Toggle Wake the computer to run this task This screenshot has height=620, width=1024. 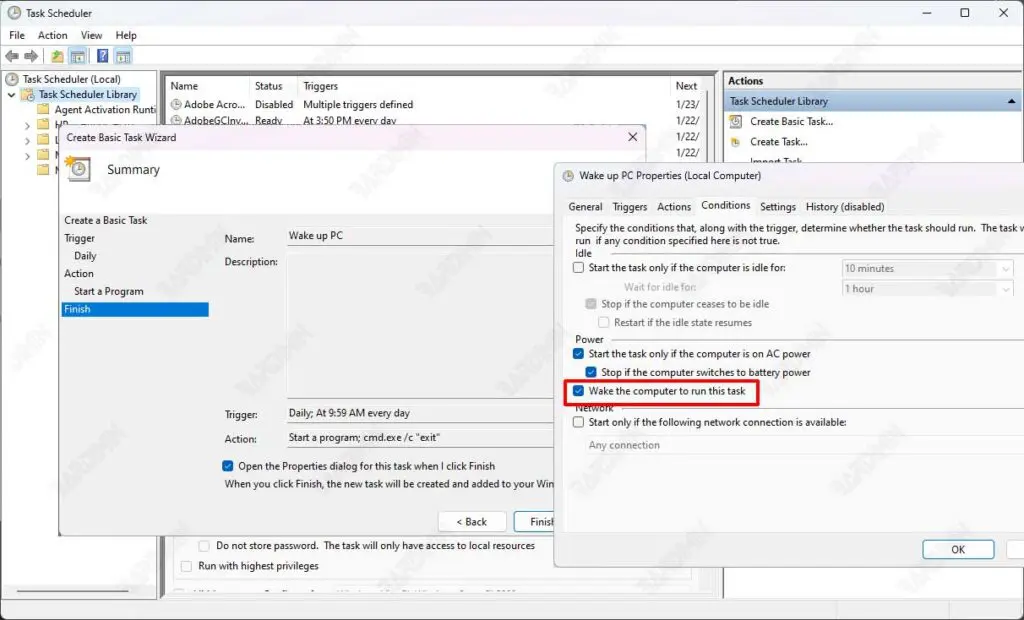click(578, 391)
